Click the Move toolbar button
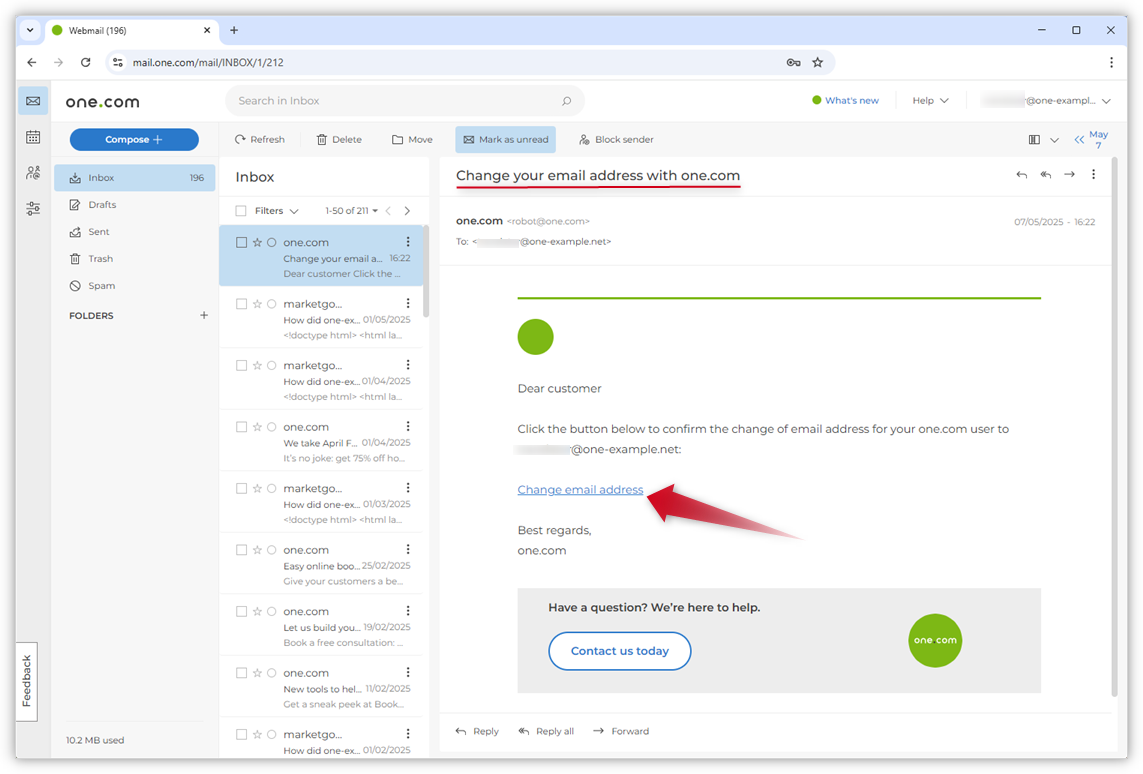This screenshot has width=1143, height=774. tap(412, 140)
